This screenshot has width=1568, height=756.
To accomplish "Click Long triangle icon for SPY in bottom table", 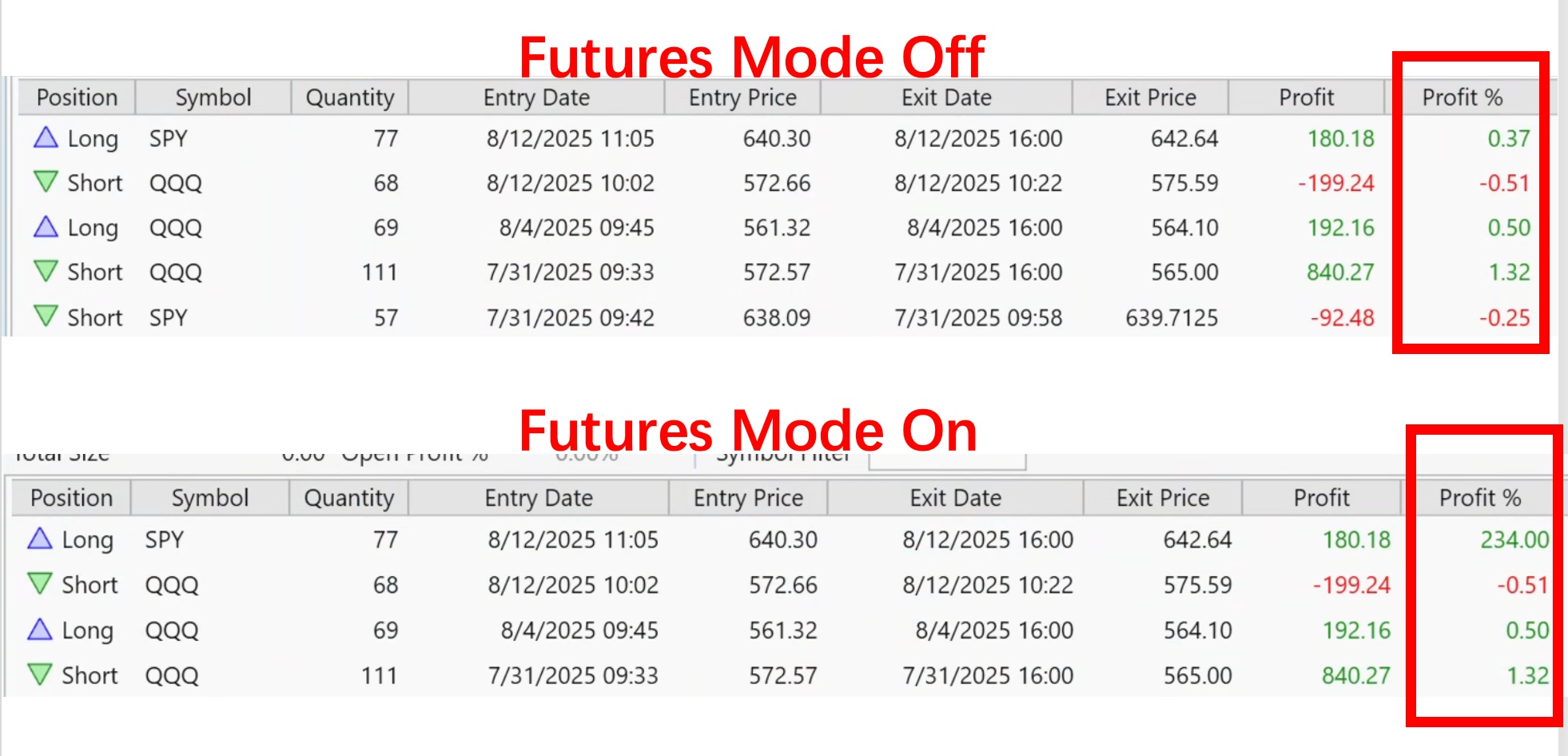I will [x=40, y=539].
